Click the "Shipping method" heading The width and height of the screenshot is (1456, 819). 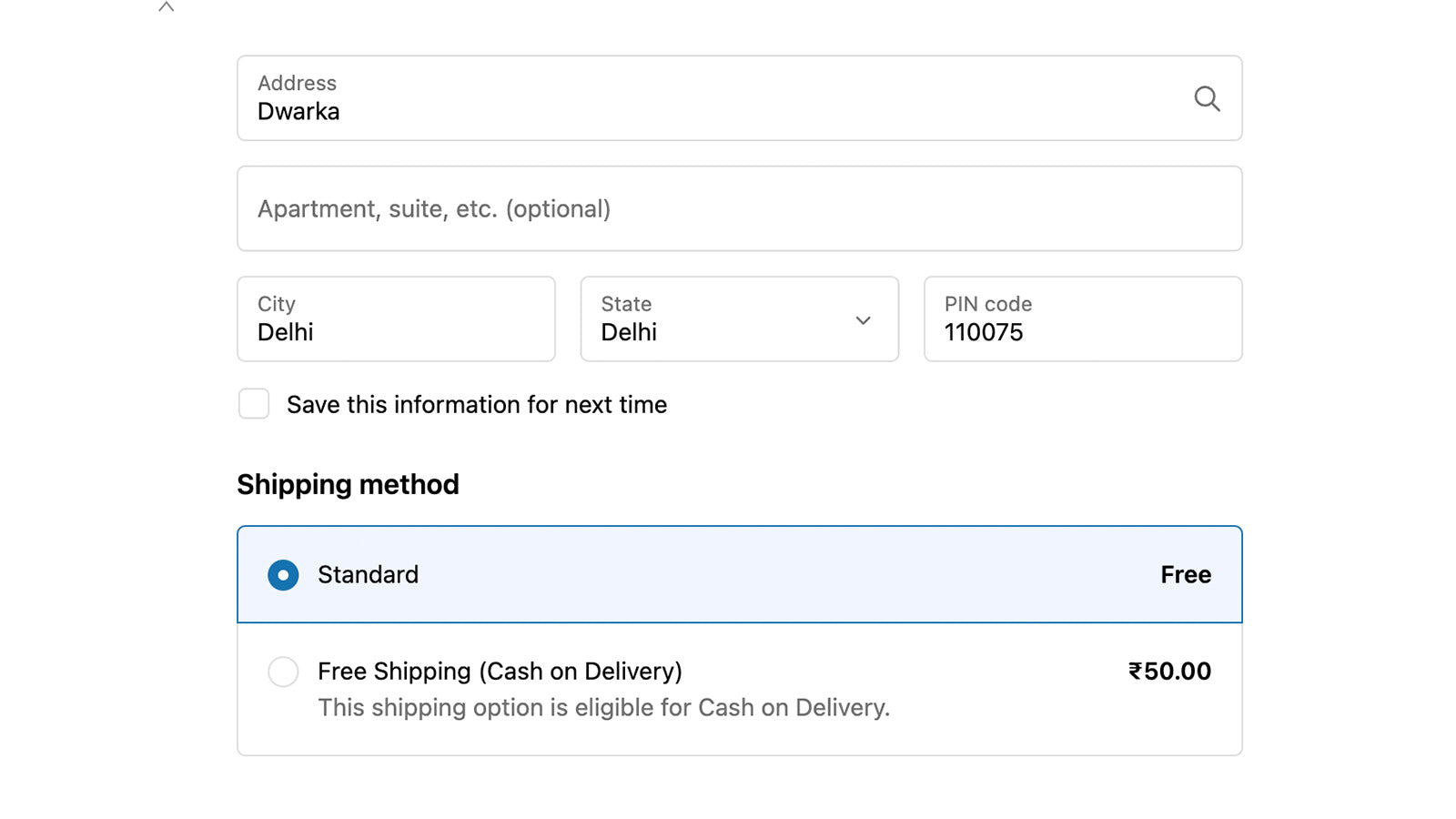348,484
